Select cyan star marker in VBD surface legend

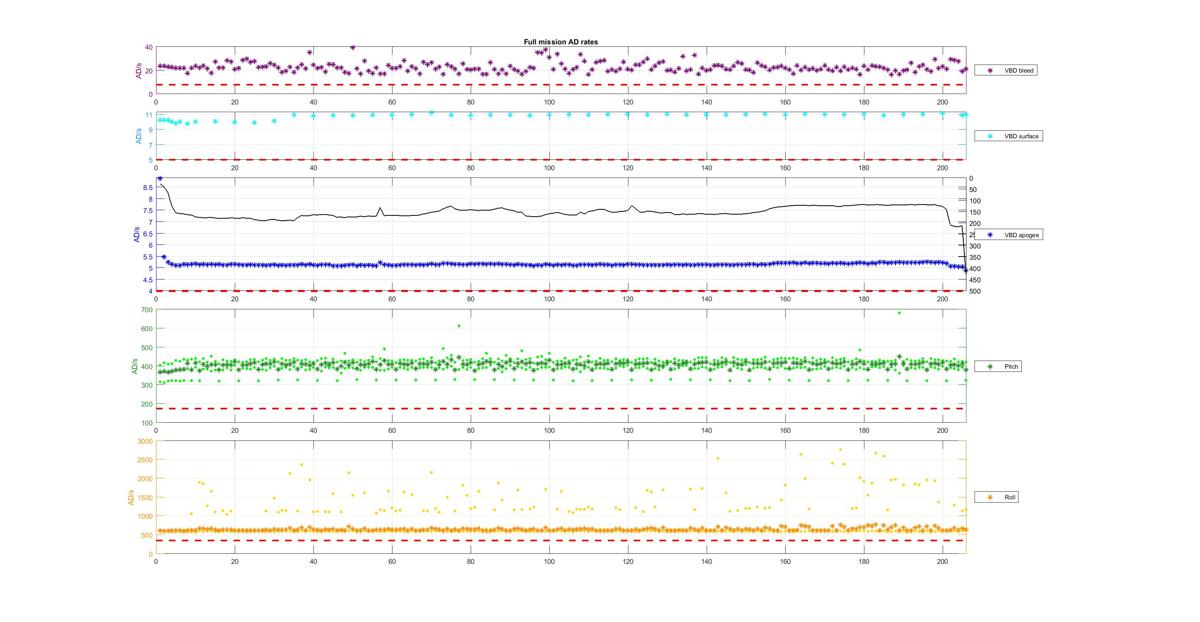click(x=990, y=135)
